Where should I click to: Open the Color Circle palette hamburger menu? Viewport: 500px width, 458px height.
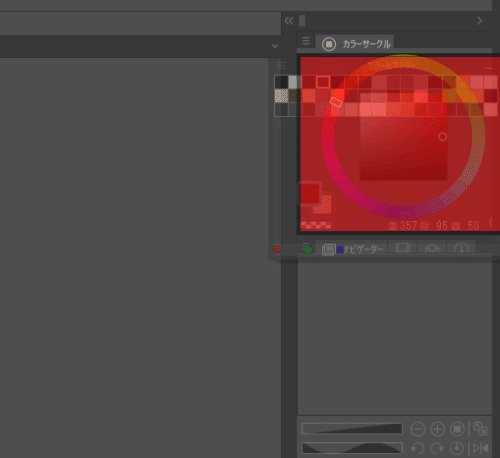click(x=306, y=41)
